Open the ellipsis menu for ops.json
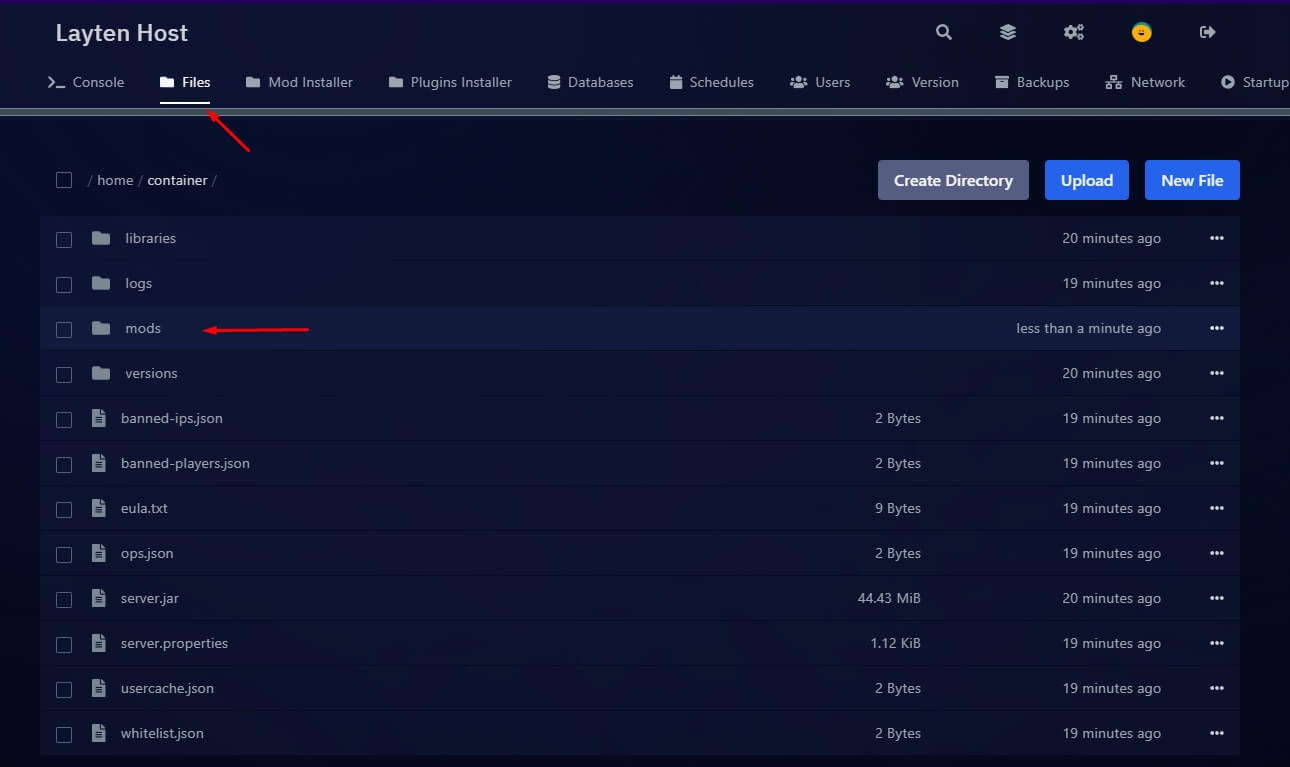 (x=1216, y=553)
